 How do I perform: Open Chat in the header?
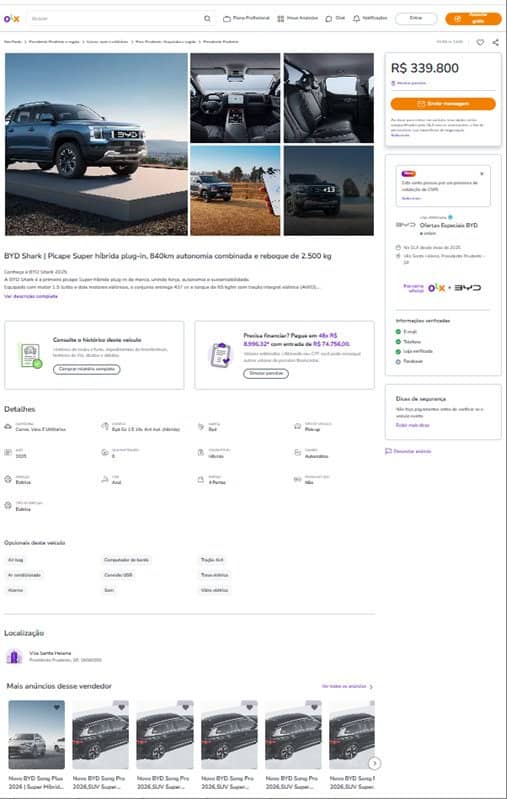335,18
